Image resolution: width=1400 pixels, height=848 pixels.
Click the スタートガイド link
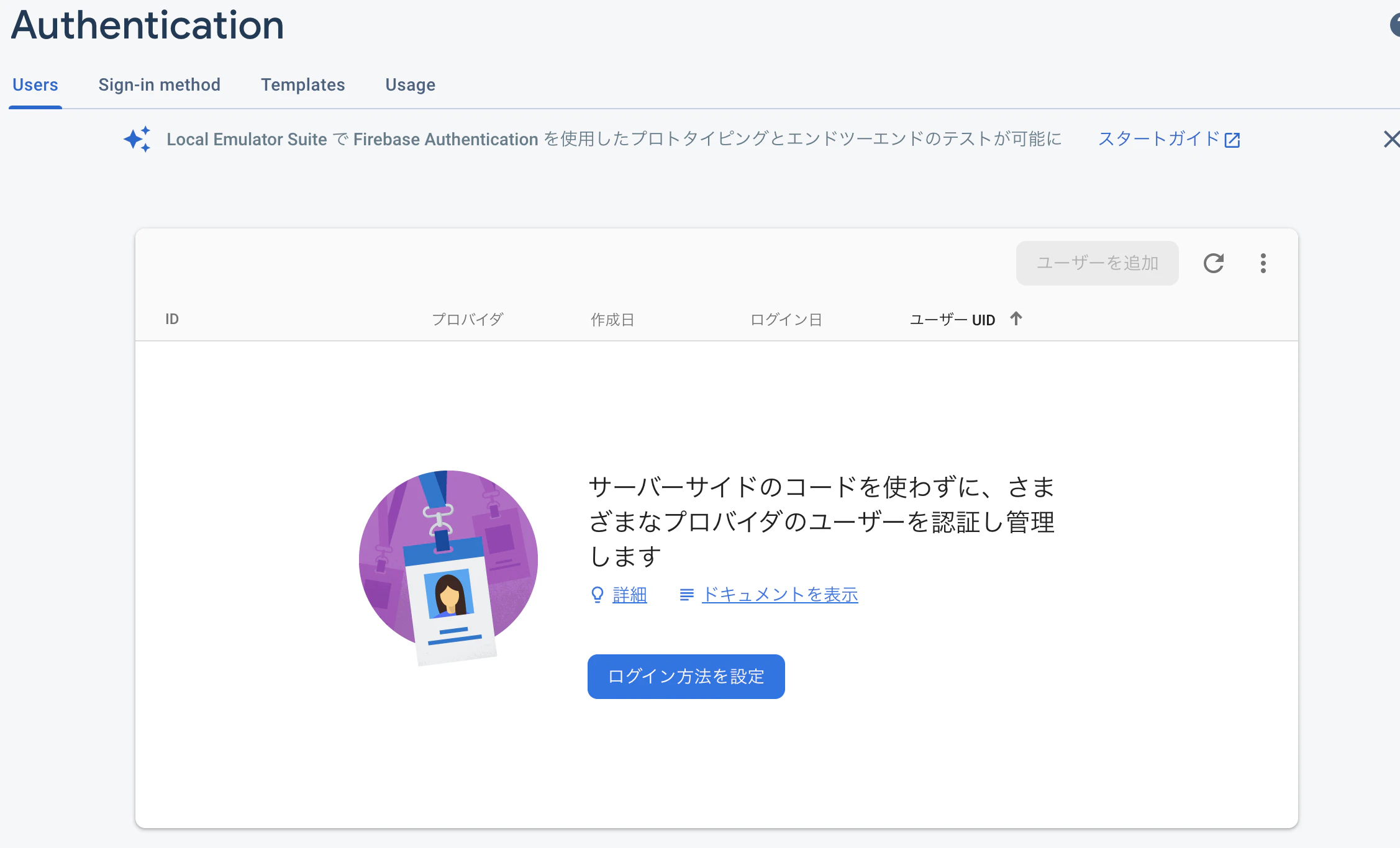point(1159,139)
